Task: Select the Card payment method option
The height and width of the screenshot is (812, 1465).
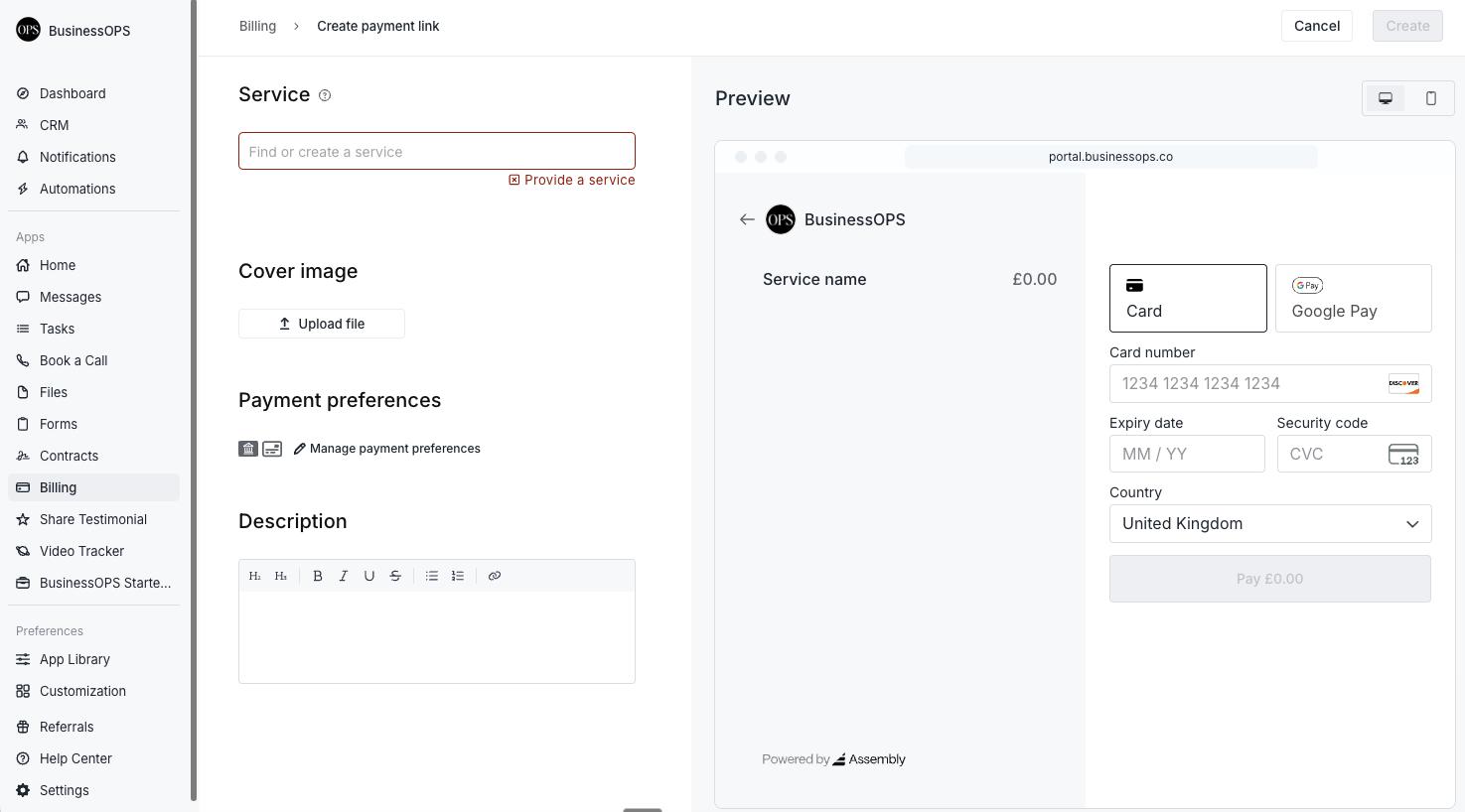Action: coord(1188,298)
